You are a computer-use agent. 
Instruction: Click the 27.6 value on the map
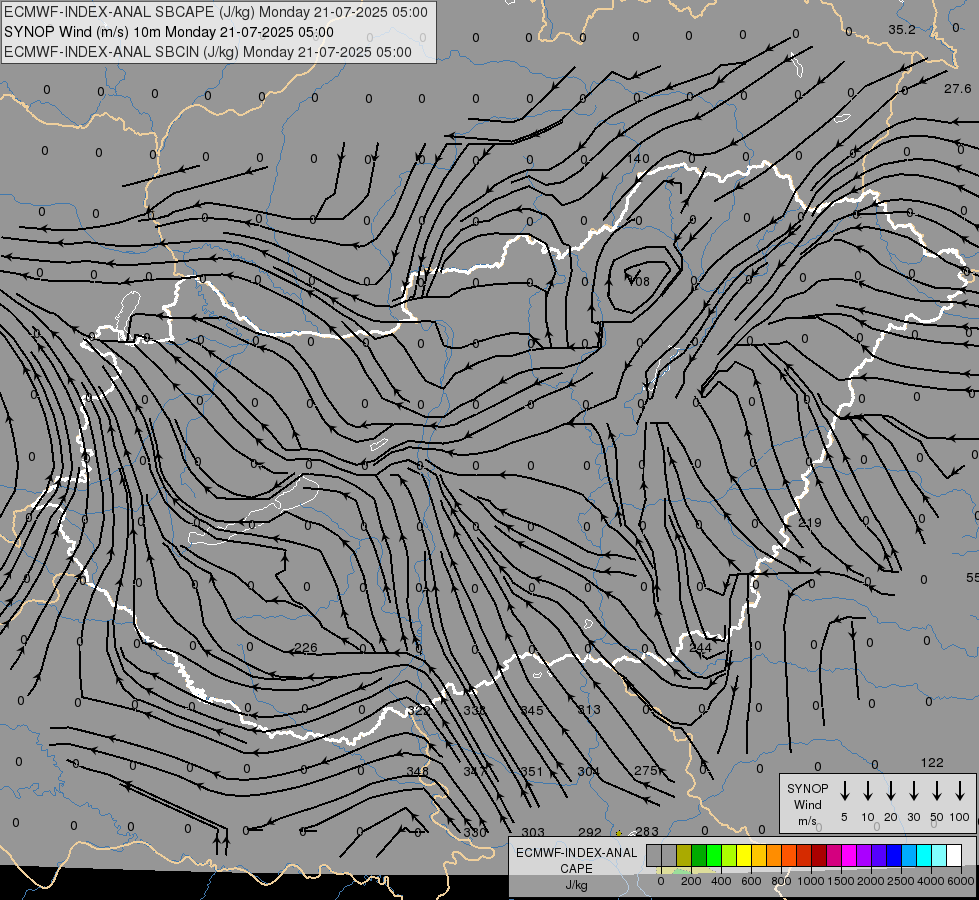957,89
